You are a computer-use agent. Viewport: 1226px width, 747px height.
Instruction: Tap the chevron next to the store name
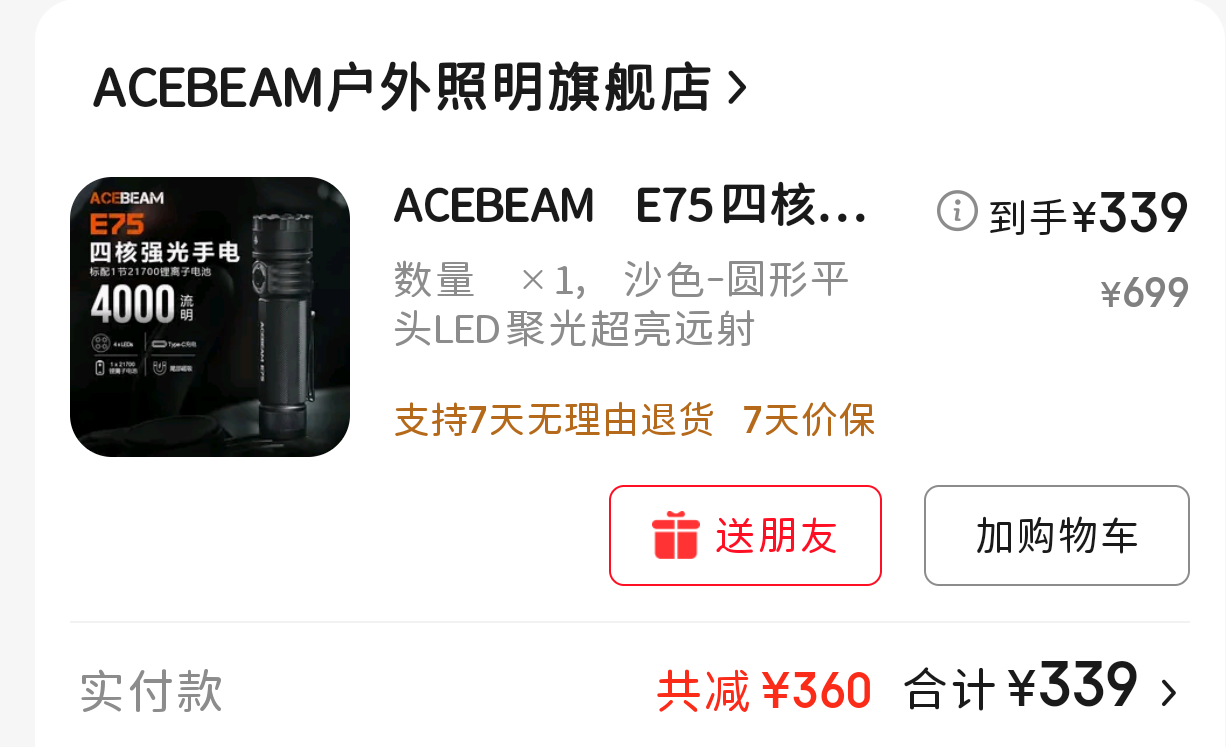click(736, 89)
